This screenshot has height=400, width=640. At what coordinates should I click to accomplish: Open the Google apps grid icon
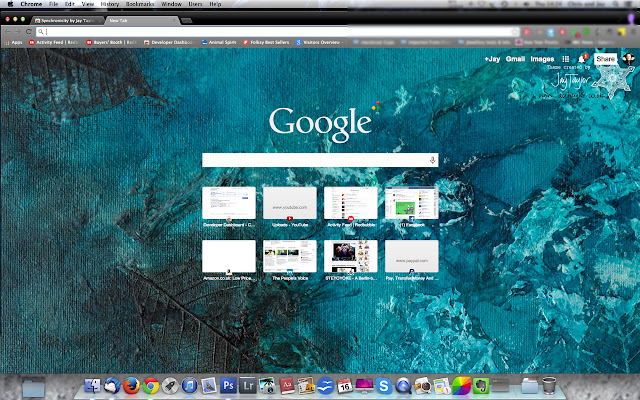pos(565,59)
